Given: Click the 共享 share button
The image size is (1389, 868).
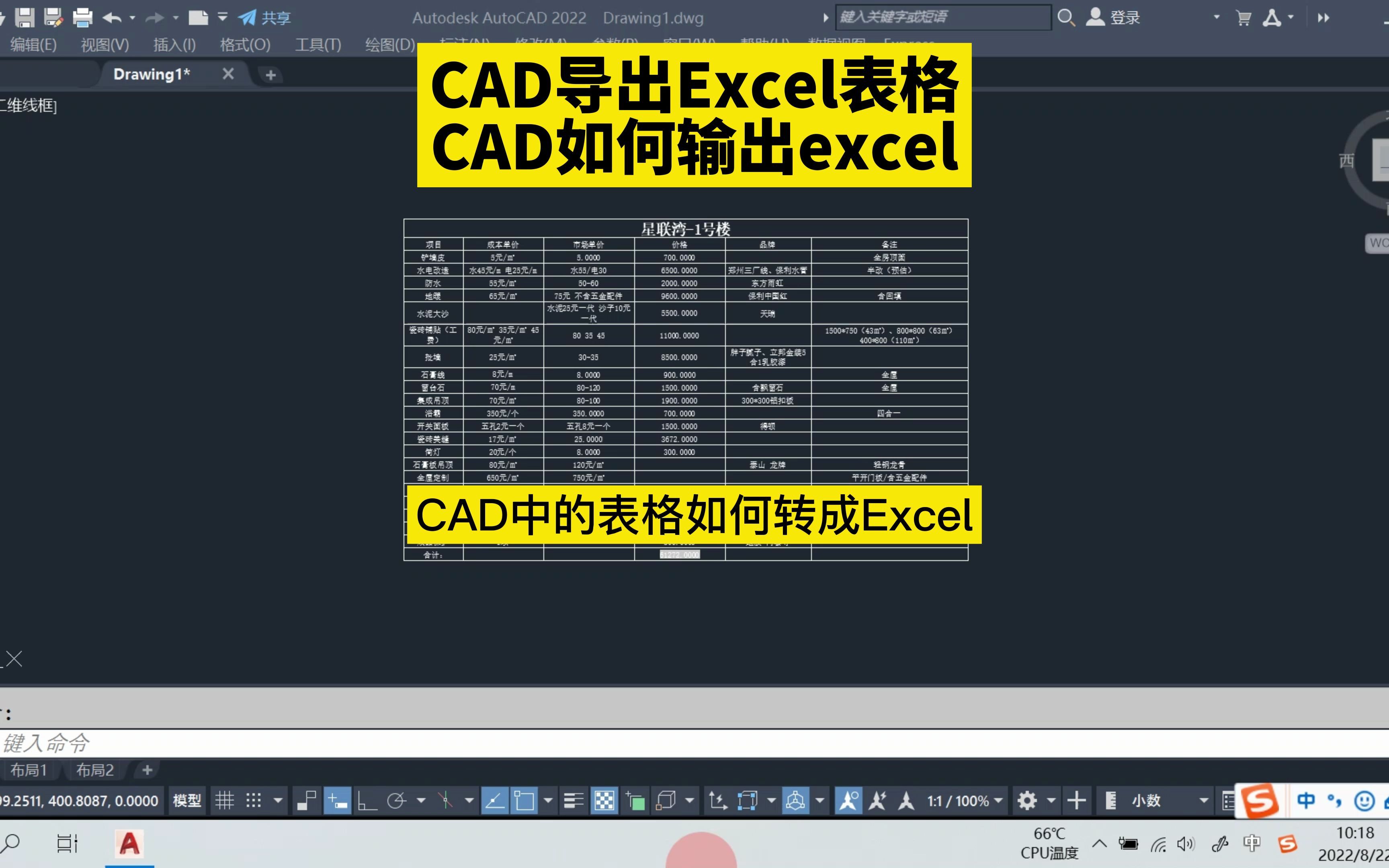Looking at the screenshot, I should click(x=264, y=18).
